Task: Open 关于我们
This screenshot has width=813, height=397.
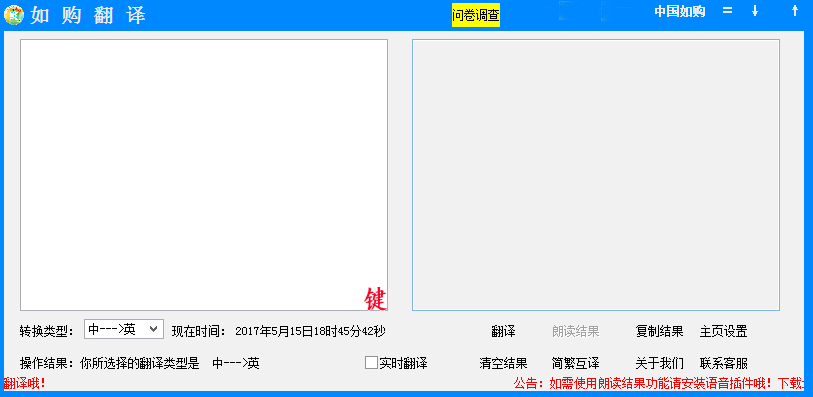Action: pyautogui.click(x=660, y=363)
